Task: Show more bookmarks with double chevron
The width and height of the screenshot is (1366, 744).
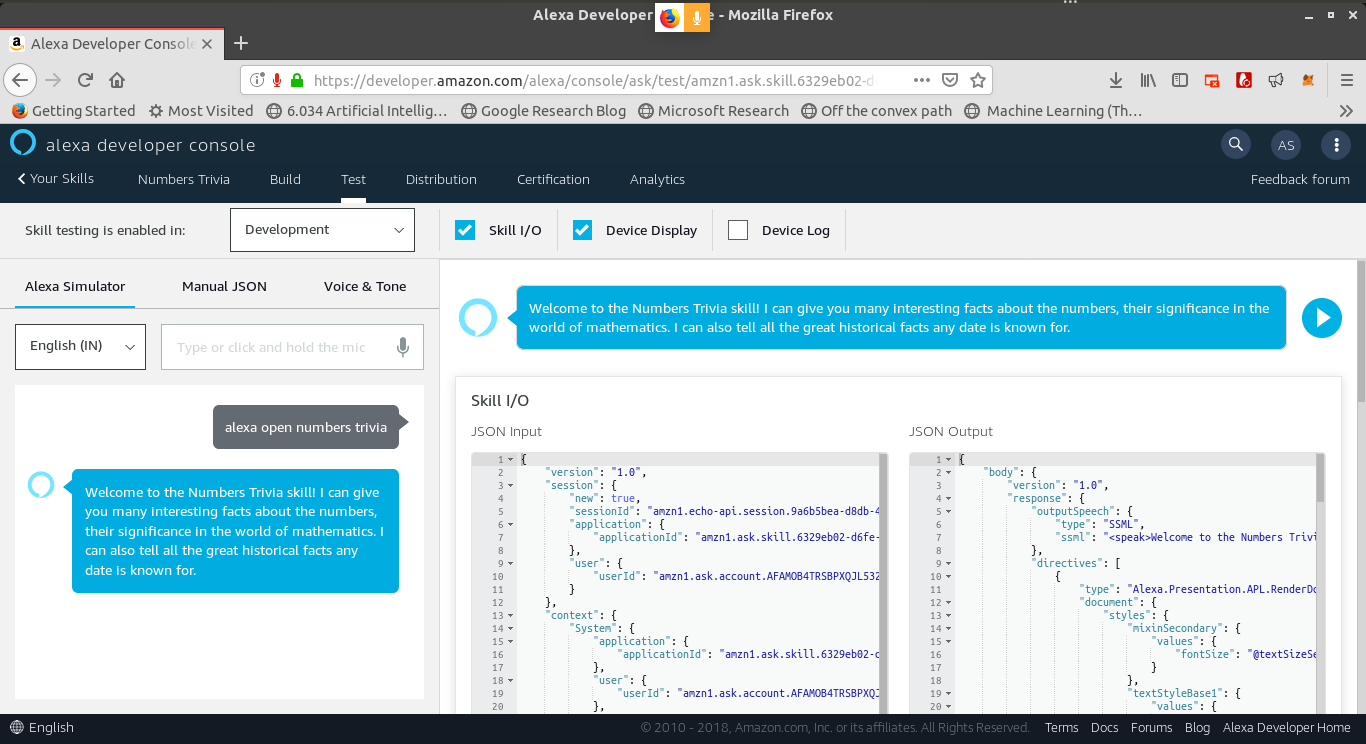Action: pyautogui.click(x=1346, y=111)
